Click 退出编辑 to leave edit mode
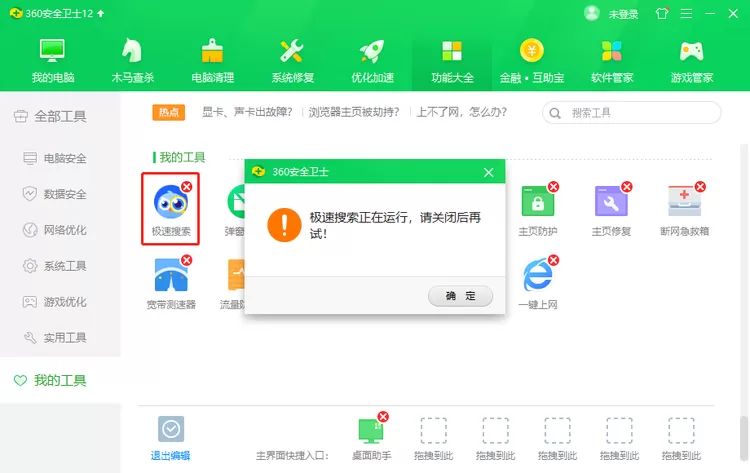This screenshot has height=473, width=750. (x=170, y=438)
